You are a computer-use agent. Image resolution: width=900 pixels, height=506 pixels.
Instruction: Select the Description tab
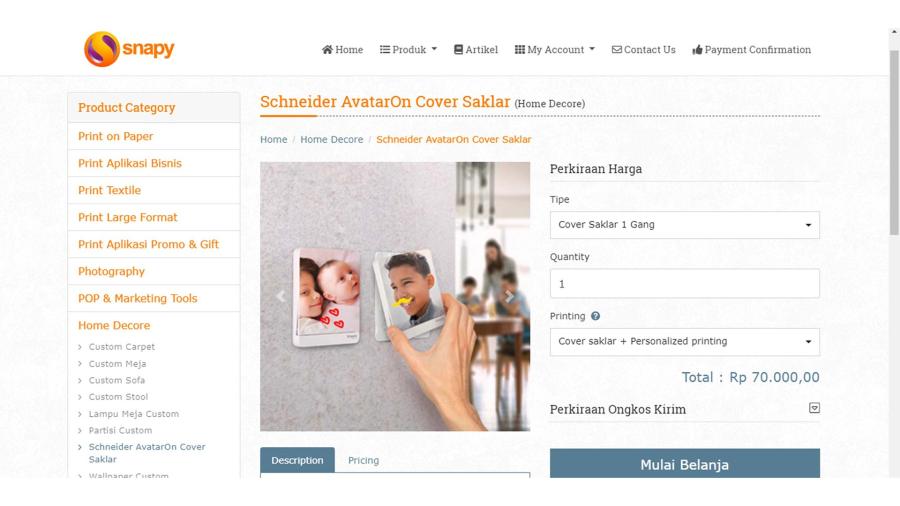pyautogui.click(x=297, y=460)
